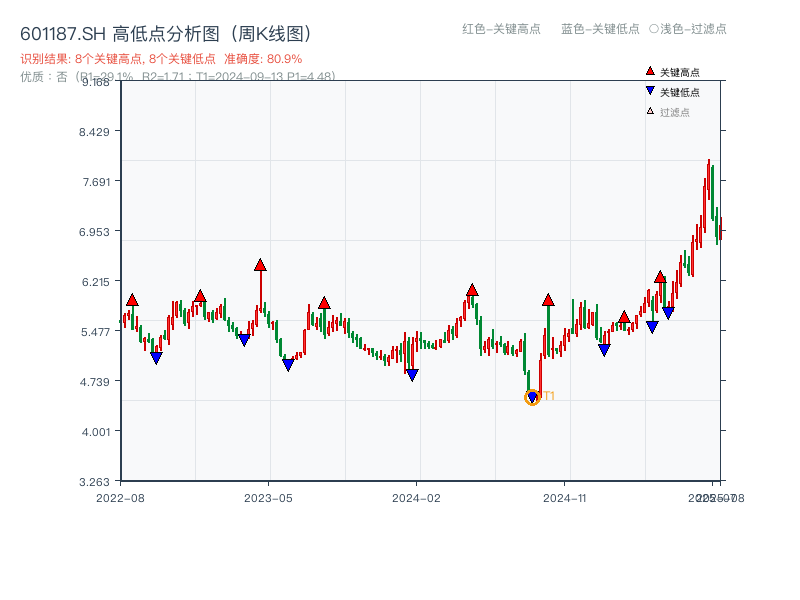Image resolution: width=800 pixels, height=600 pixels.
Task: Select the blue low marker near 2025-01
Action: coord(604,350)
